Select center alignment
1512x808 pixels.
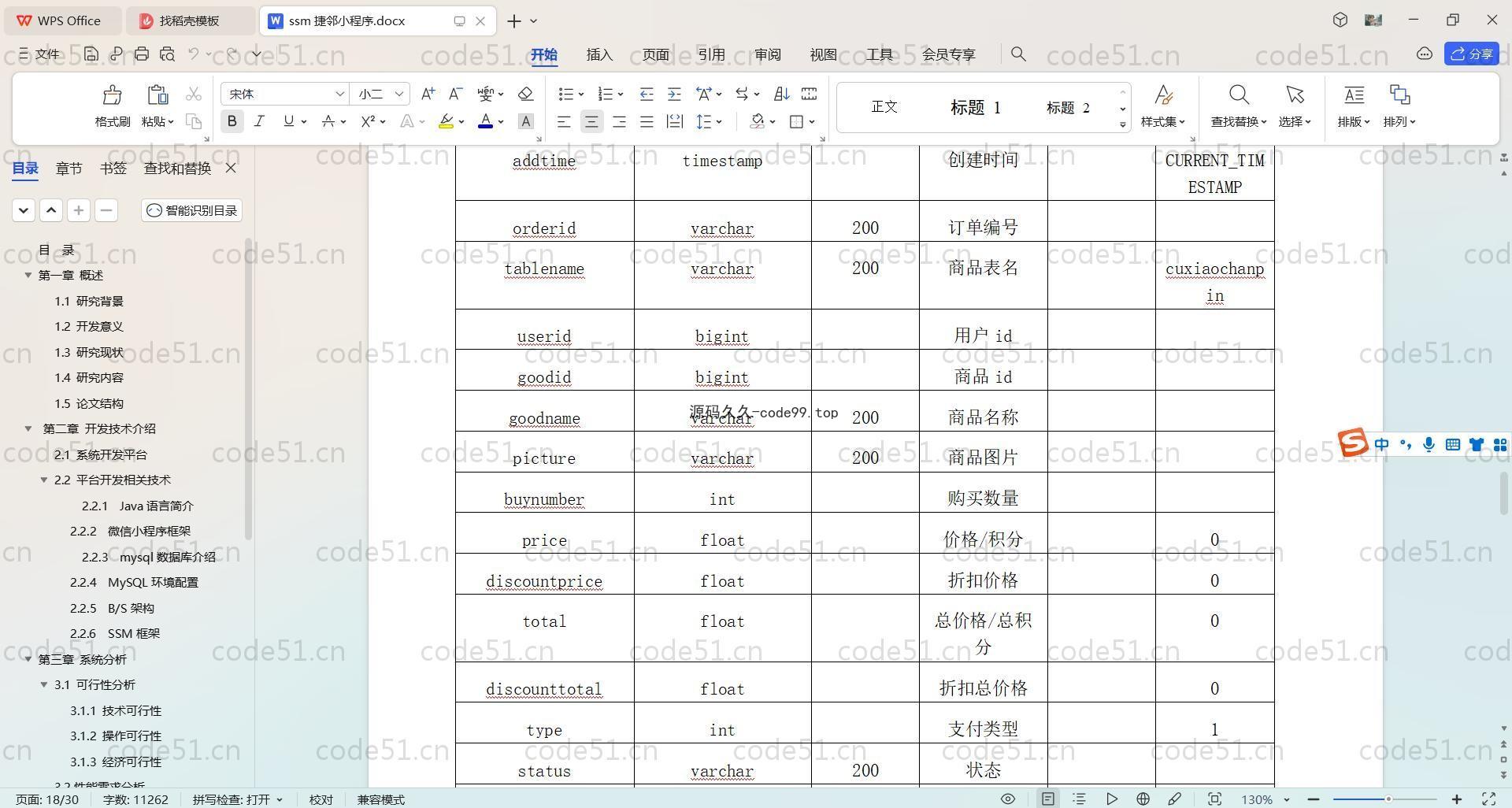point(591,121)
